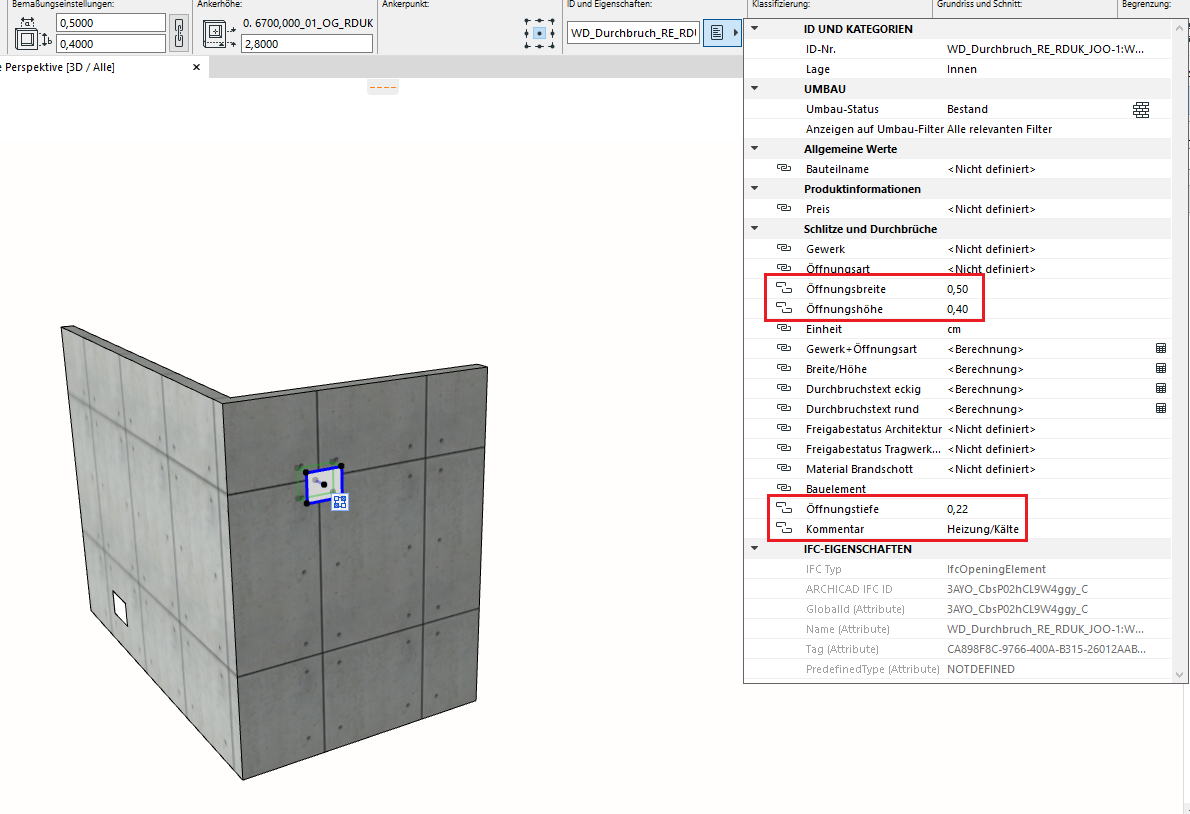The image size is (1190, 814).
Task: Click the anchor height icon
Action: point(216,34)
